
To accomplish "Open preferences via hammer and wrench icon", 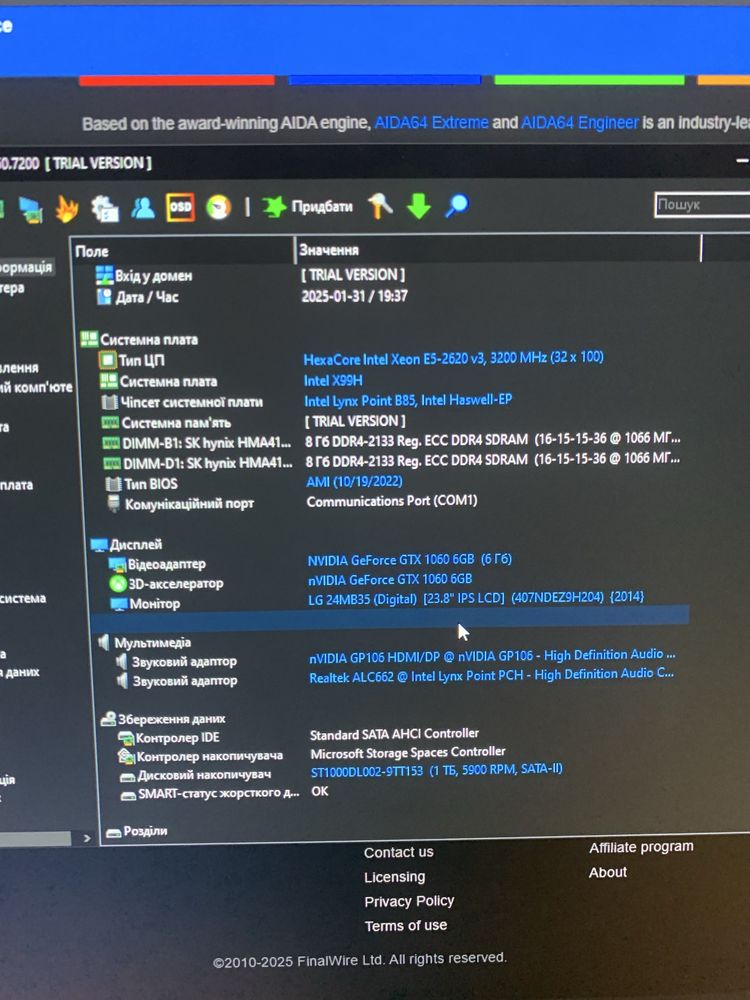I will (x=381, y=205).
